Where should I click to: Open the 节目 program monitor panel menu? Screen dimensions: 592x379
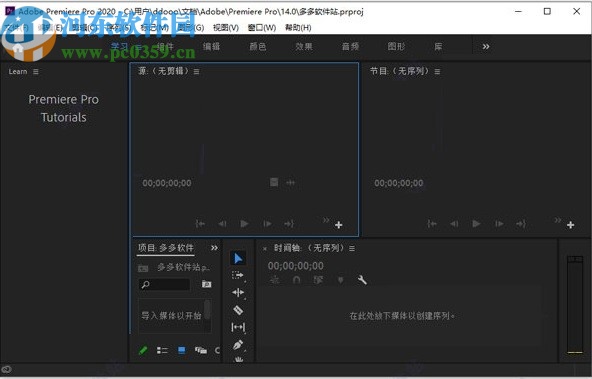[437, 71]
